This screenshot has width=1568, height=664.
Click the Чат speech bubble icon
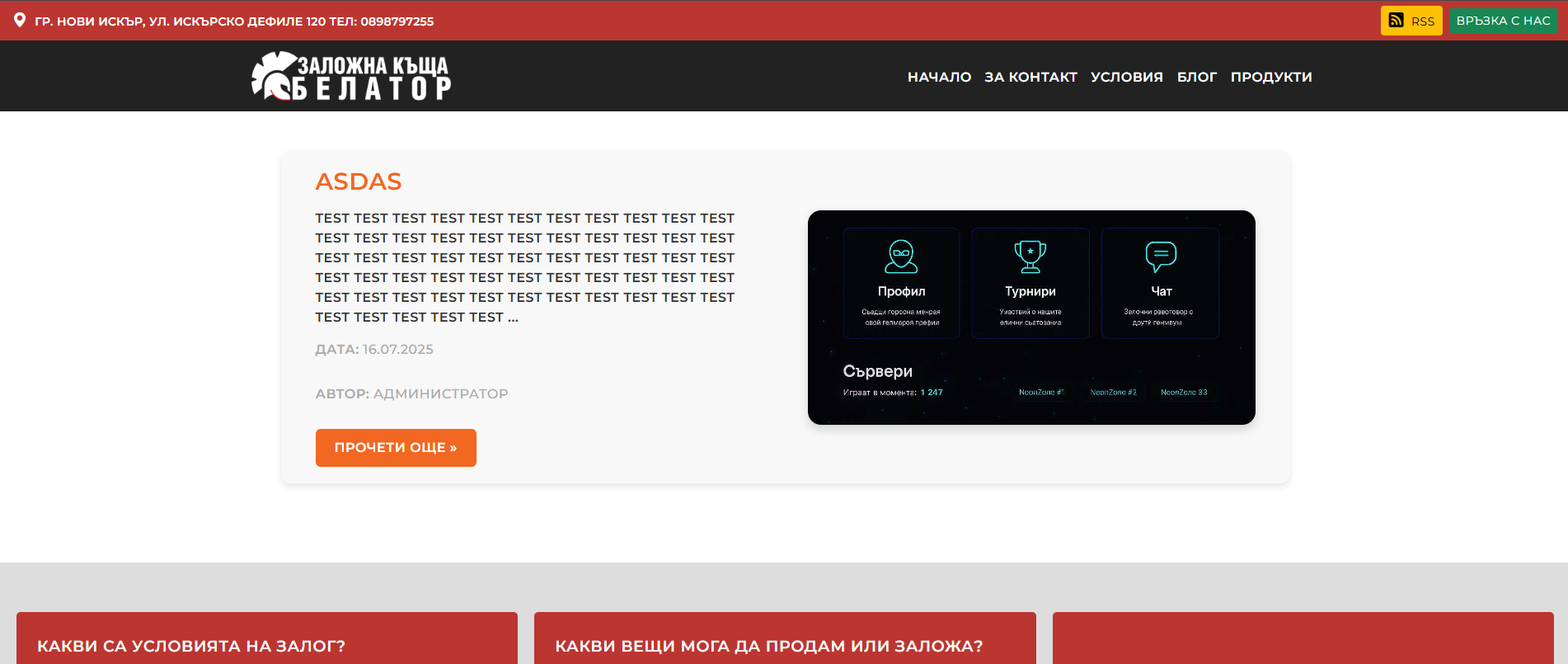pos(1161,257)
